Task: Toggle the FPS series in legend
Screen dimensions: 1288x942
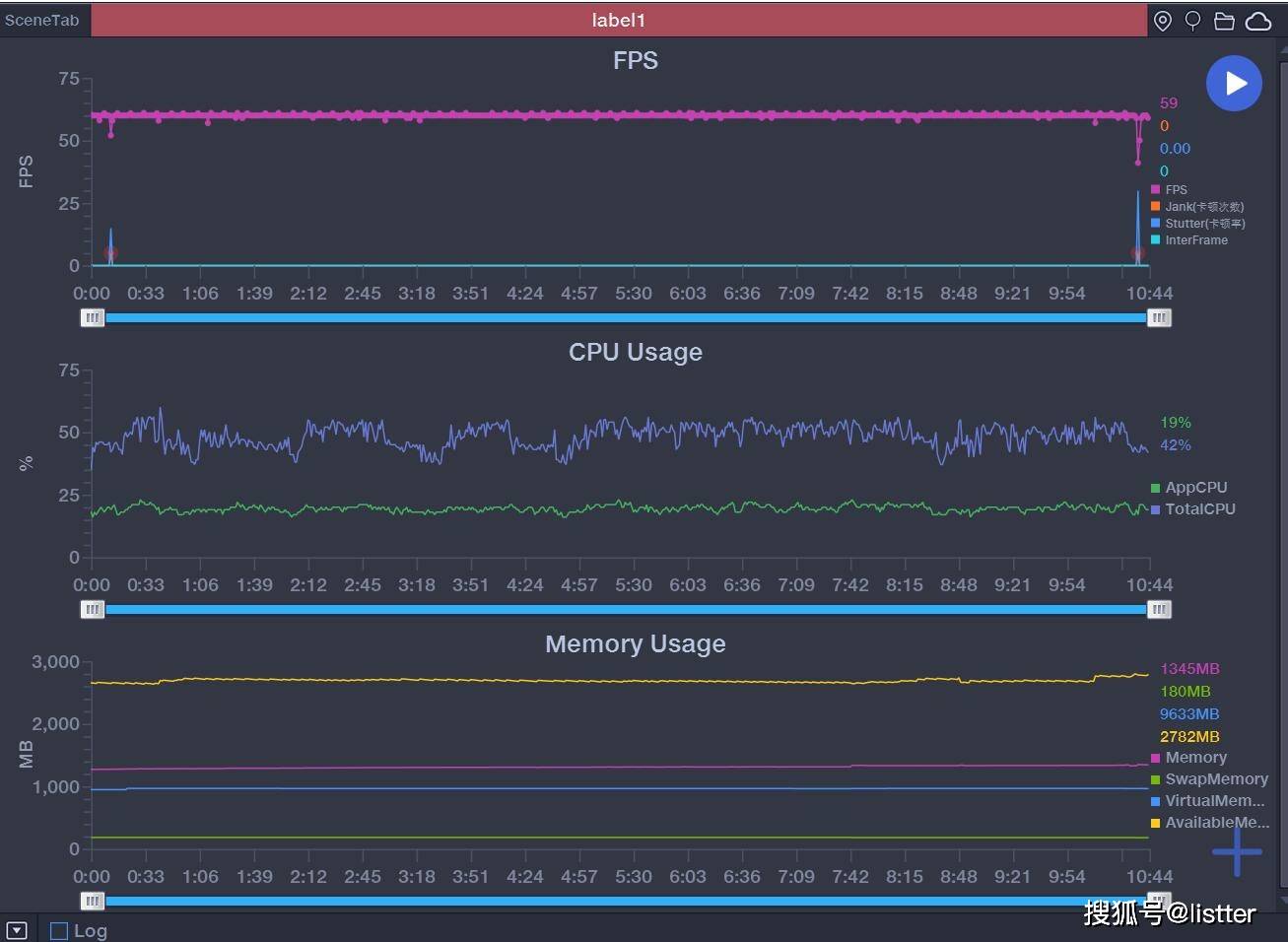Action: pyautogui.click(x=1170, y=189)
